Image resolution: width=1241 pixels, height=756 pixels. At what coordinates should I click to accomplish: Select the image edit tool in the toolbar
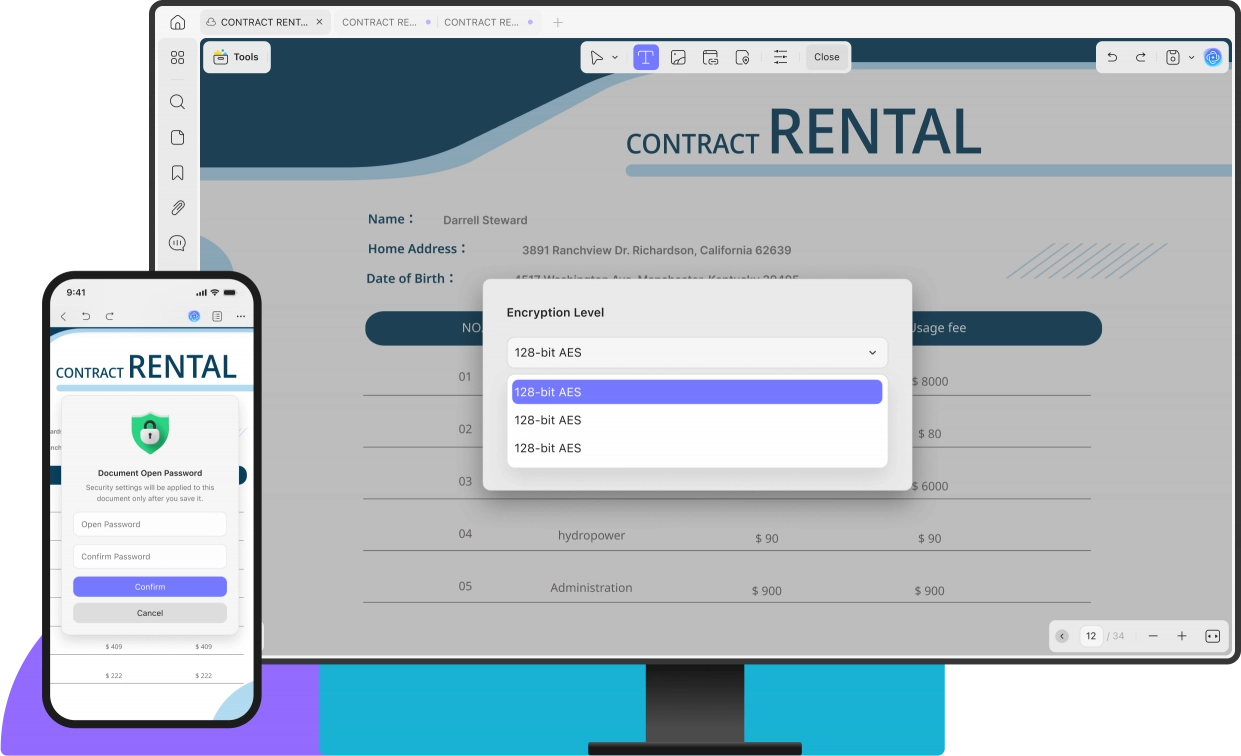tap(678, 57)
